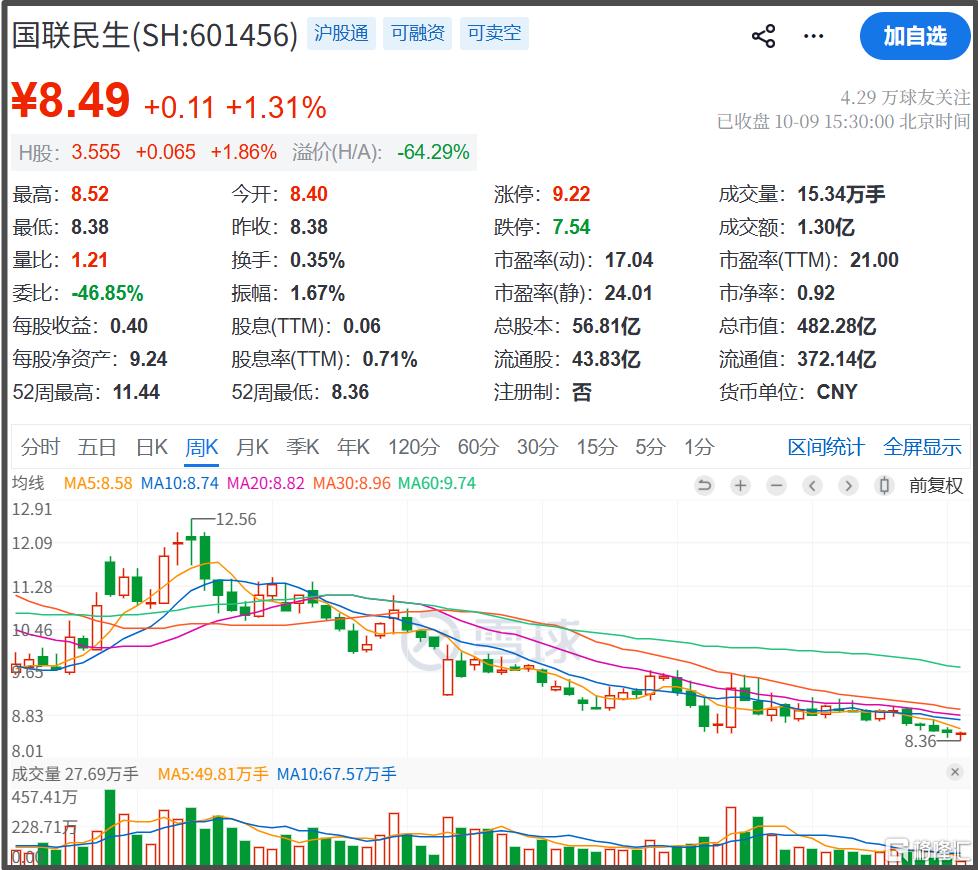Move chart right with next arrow
The width and height of the screenshot is (978, 870).
(848, 485)
